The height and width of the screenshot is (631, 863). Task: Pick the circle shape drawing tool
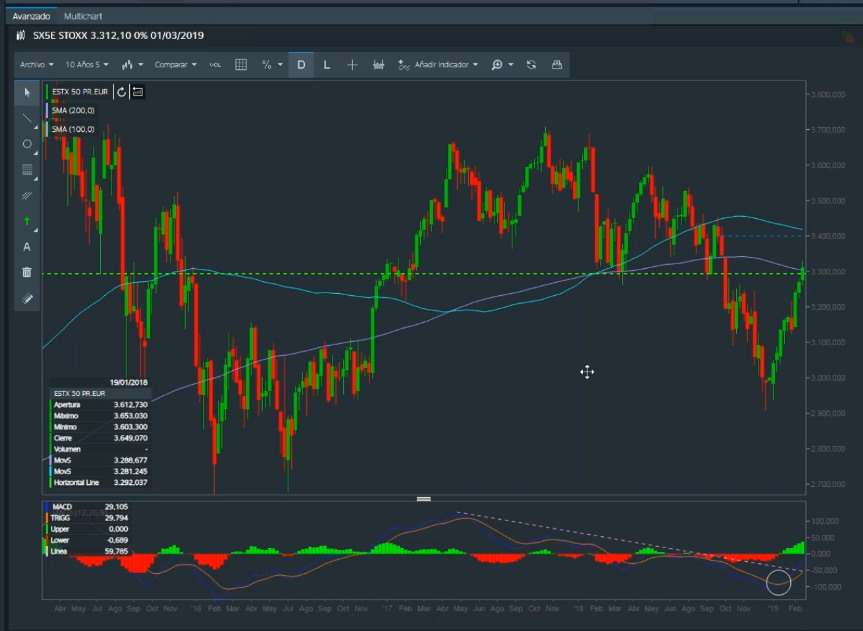[x=27, y=144]
